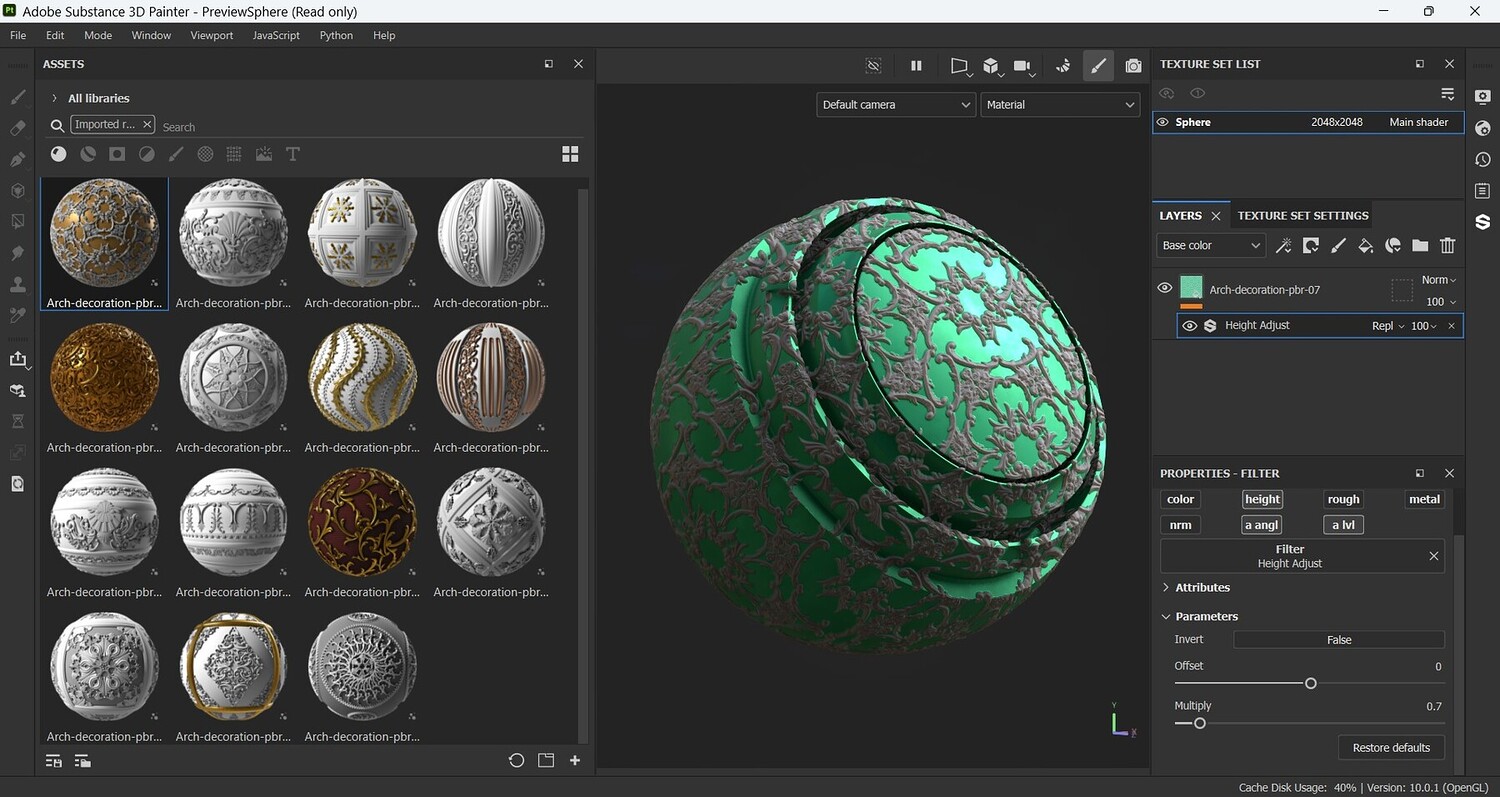Open the Export textures share icon

click(17, 359)
